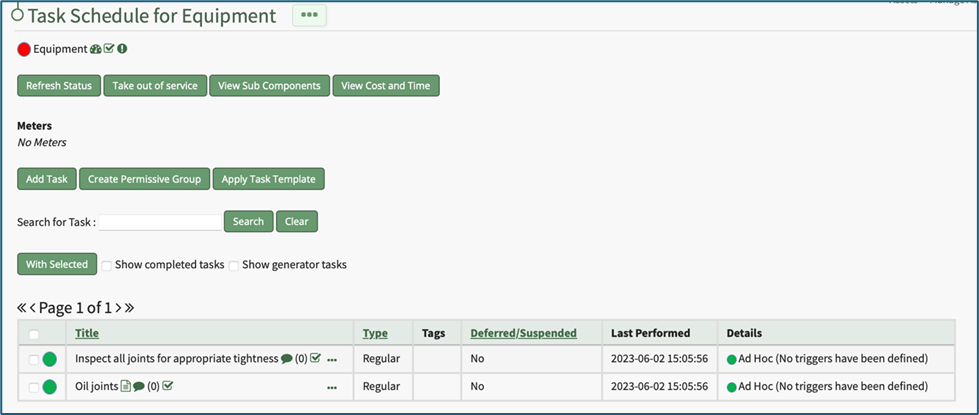Click into the Search for Task field
Viewport: 979px width, 415px height.
tap(160, 222)
